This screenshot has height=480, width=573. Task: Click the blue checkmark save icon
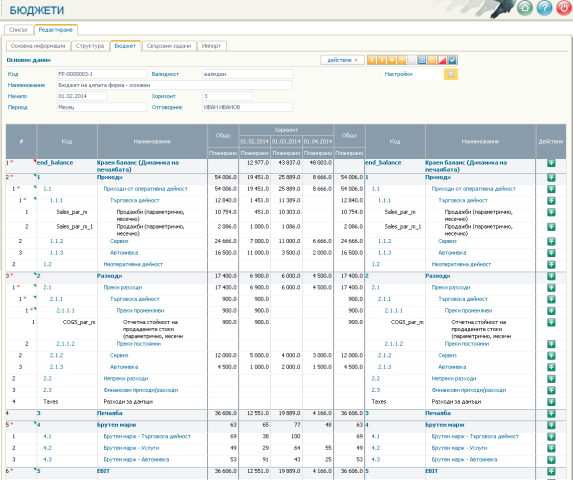452,60
